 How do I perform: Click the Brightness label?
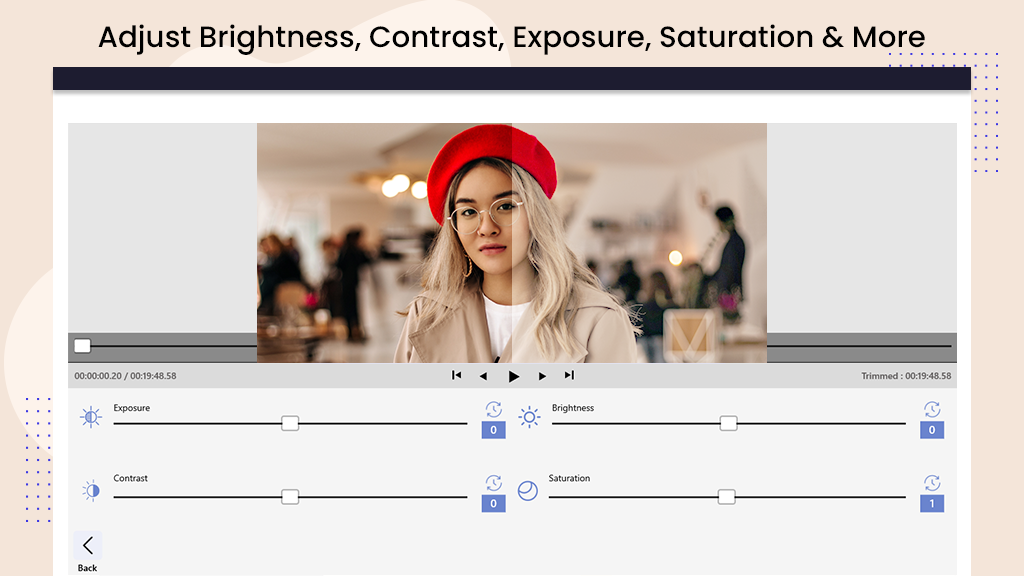[x=573, y=408]
